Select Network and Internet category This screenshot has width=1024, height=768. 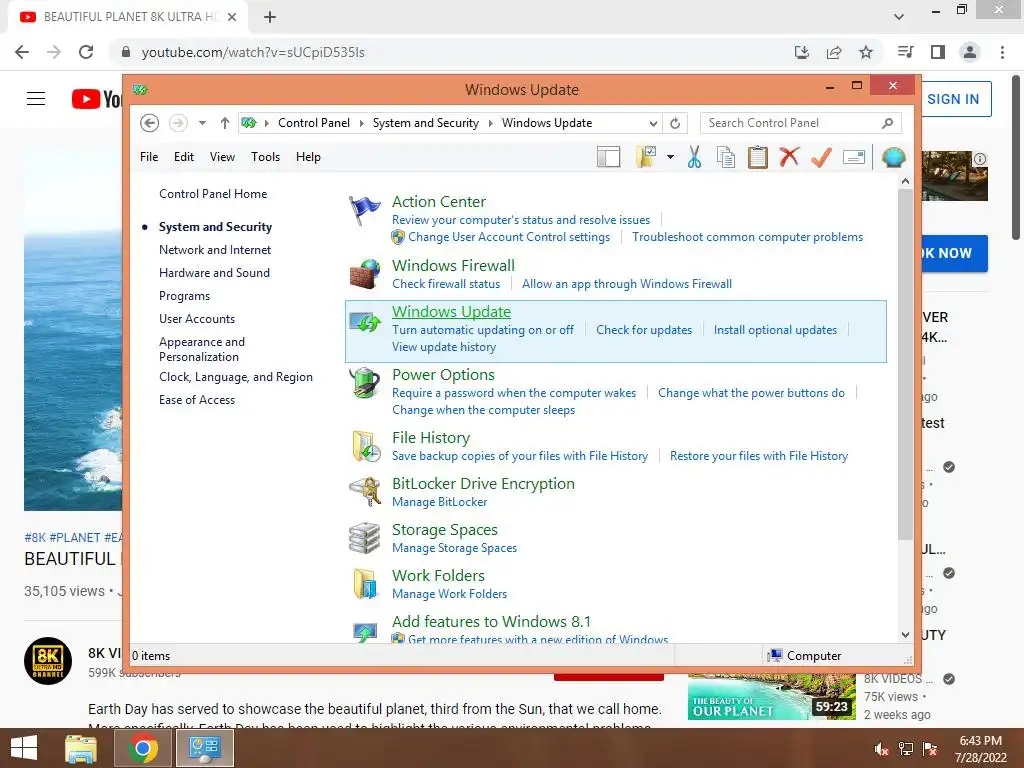(x=215, y=249)
